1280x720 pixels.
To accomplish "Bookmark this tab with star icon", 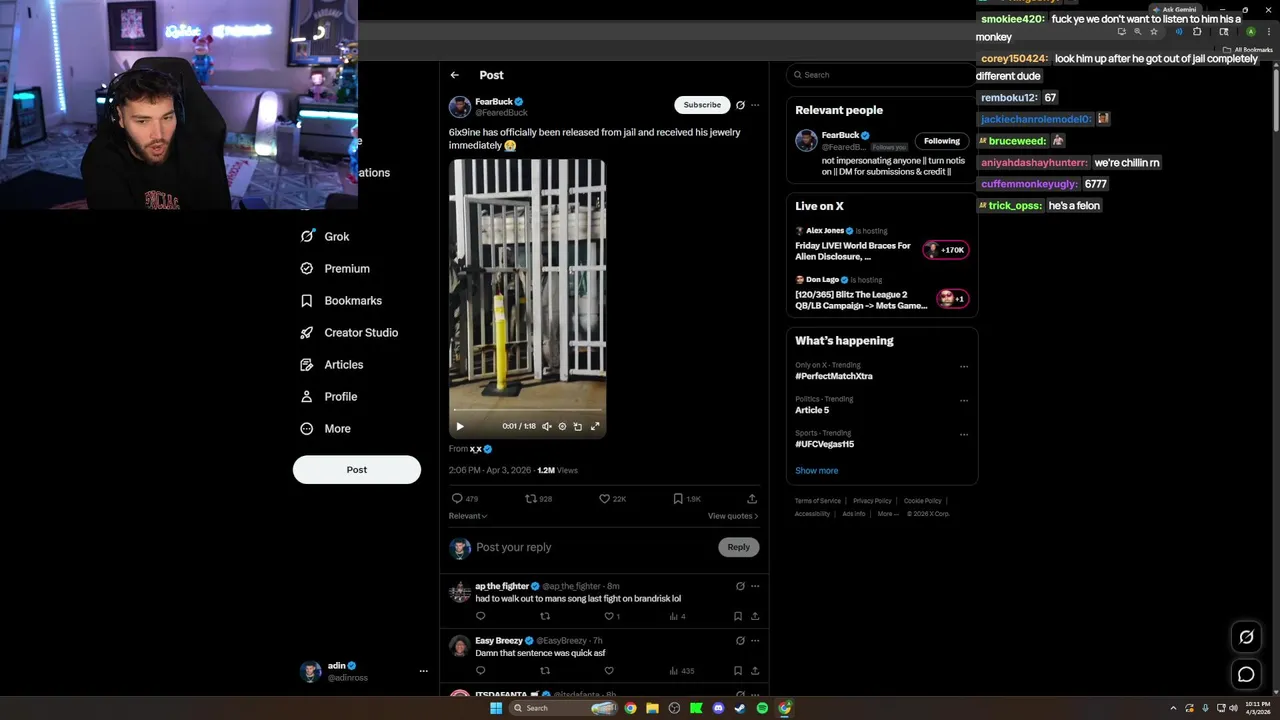I will coord(1153,32).
